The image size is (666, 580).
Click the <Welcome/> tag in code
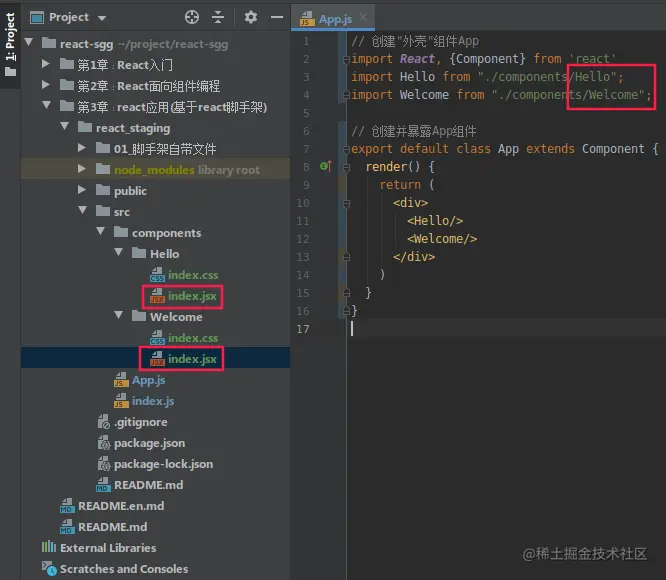point(442,239)
